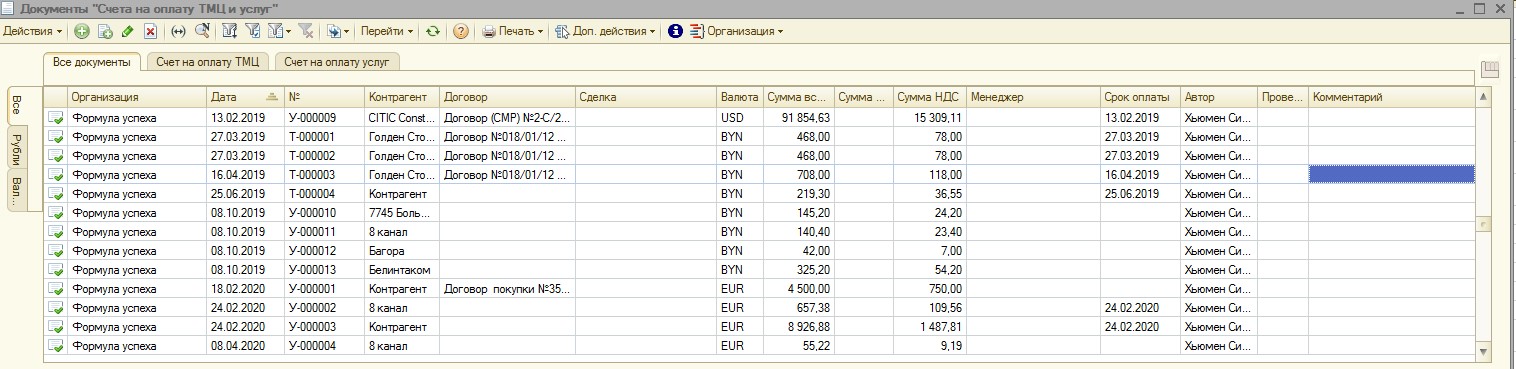The image size is (1516, 369).
Task: Select the vertical Все side tab
Action: pyautogui.click(x=17, y=105)
